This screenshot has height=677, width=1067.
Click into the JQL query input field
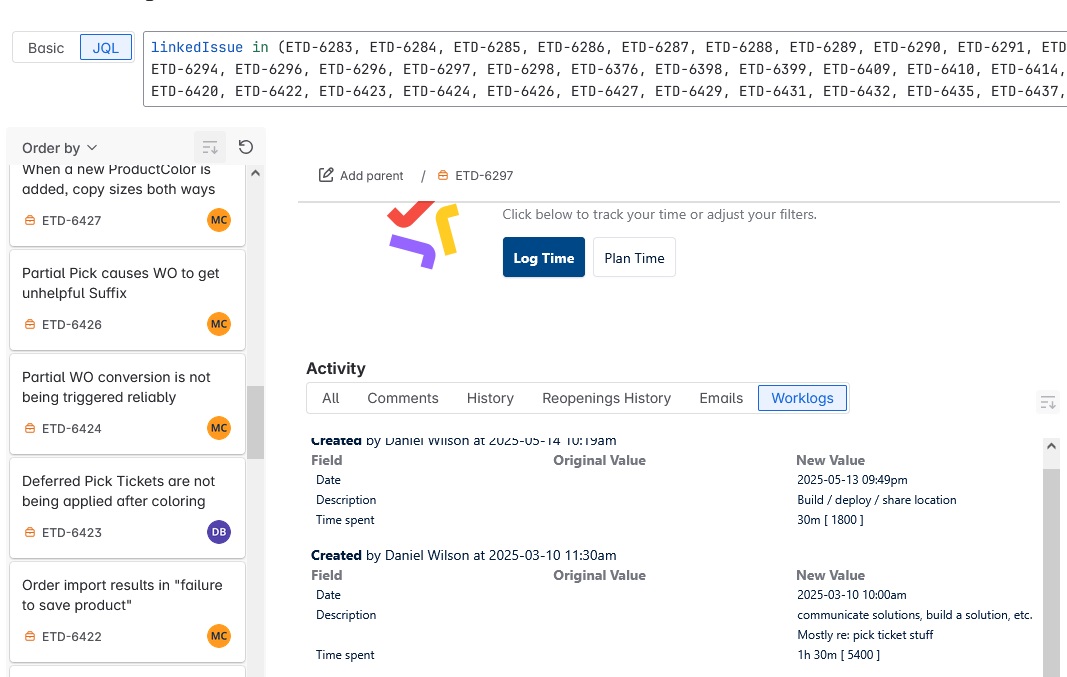(605, 69)
